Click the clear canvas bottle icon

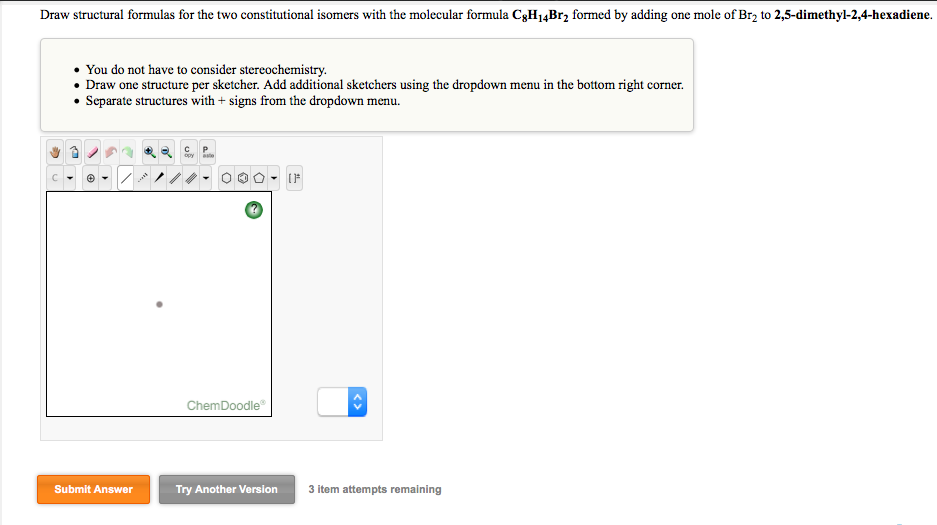click(x=73, y=153)
